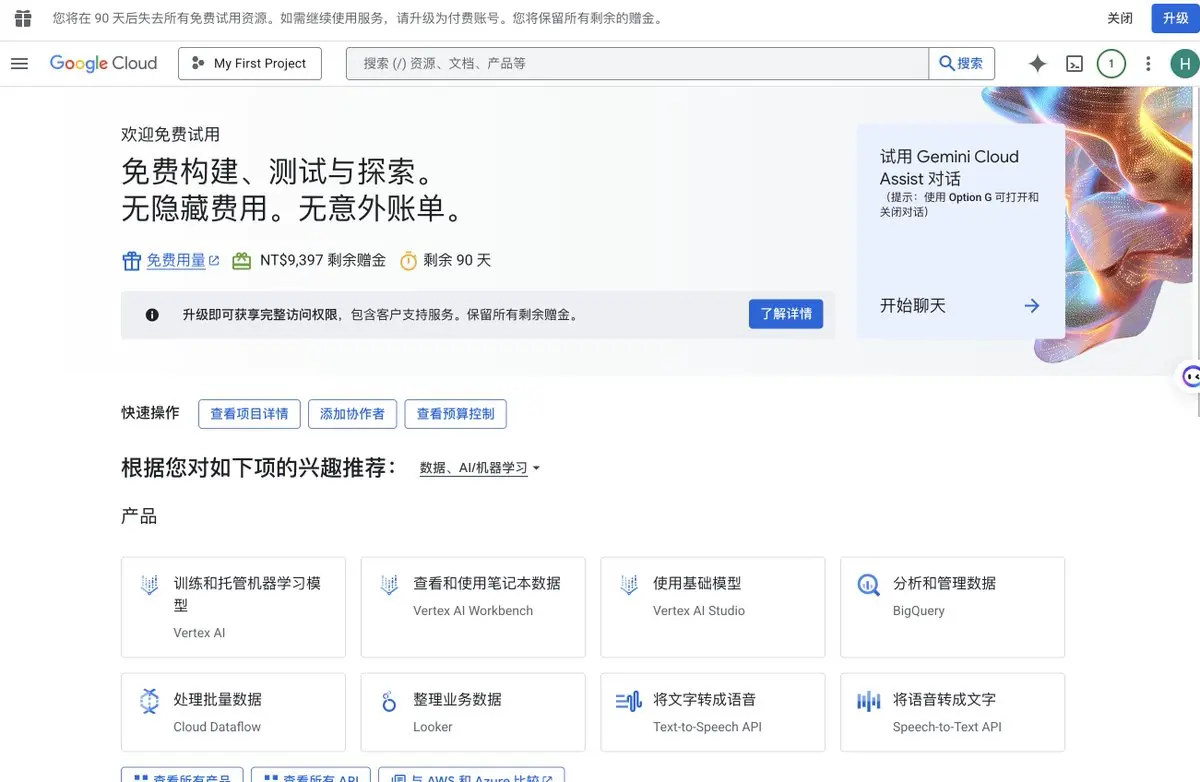Image resolution: width=1200 pixels, height=782 pixels.
Task: Click the 搜索 search button
Action: click(x=962, y=63)
